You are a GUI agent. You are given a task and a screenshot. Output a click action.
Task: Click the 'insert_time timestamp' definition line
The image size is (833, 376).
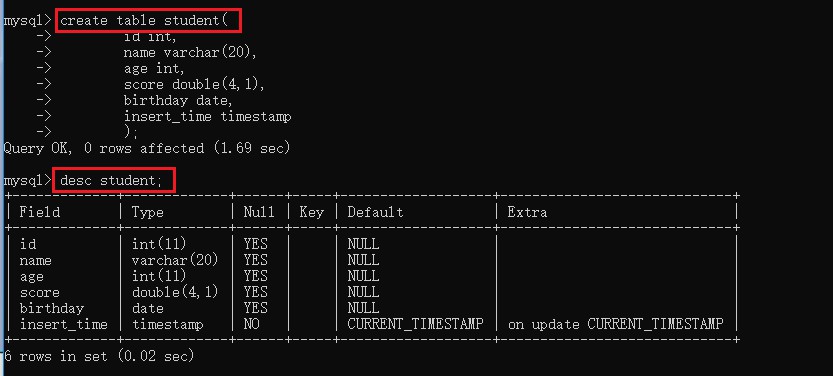coord(207,117)
